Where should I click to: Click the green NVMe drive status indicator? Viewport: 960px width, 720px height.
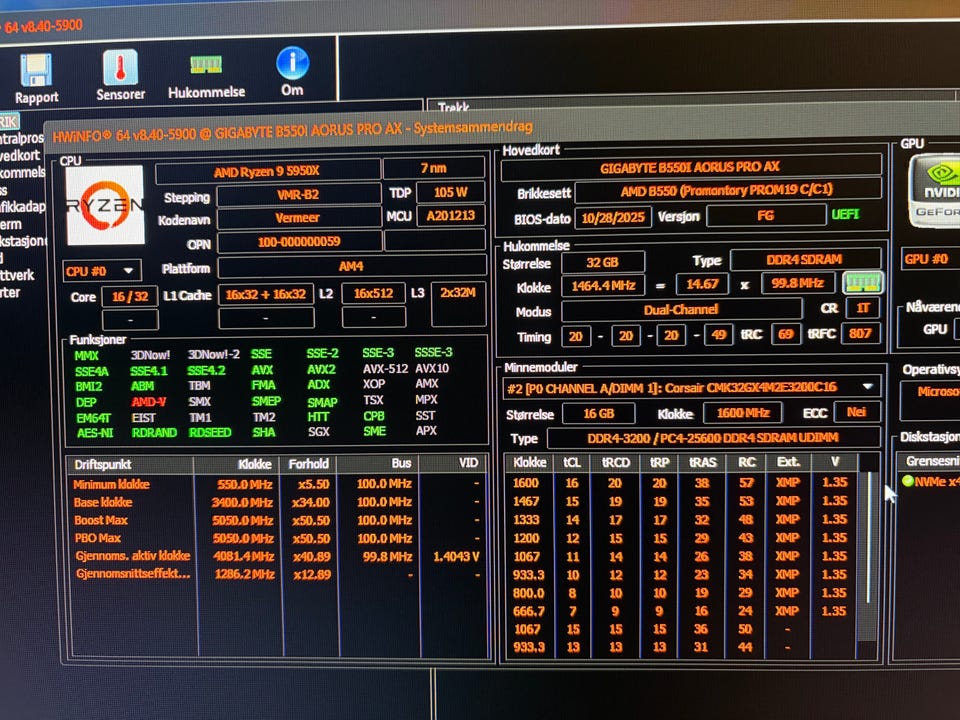point(907,481)
